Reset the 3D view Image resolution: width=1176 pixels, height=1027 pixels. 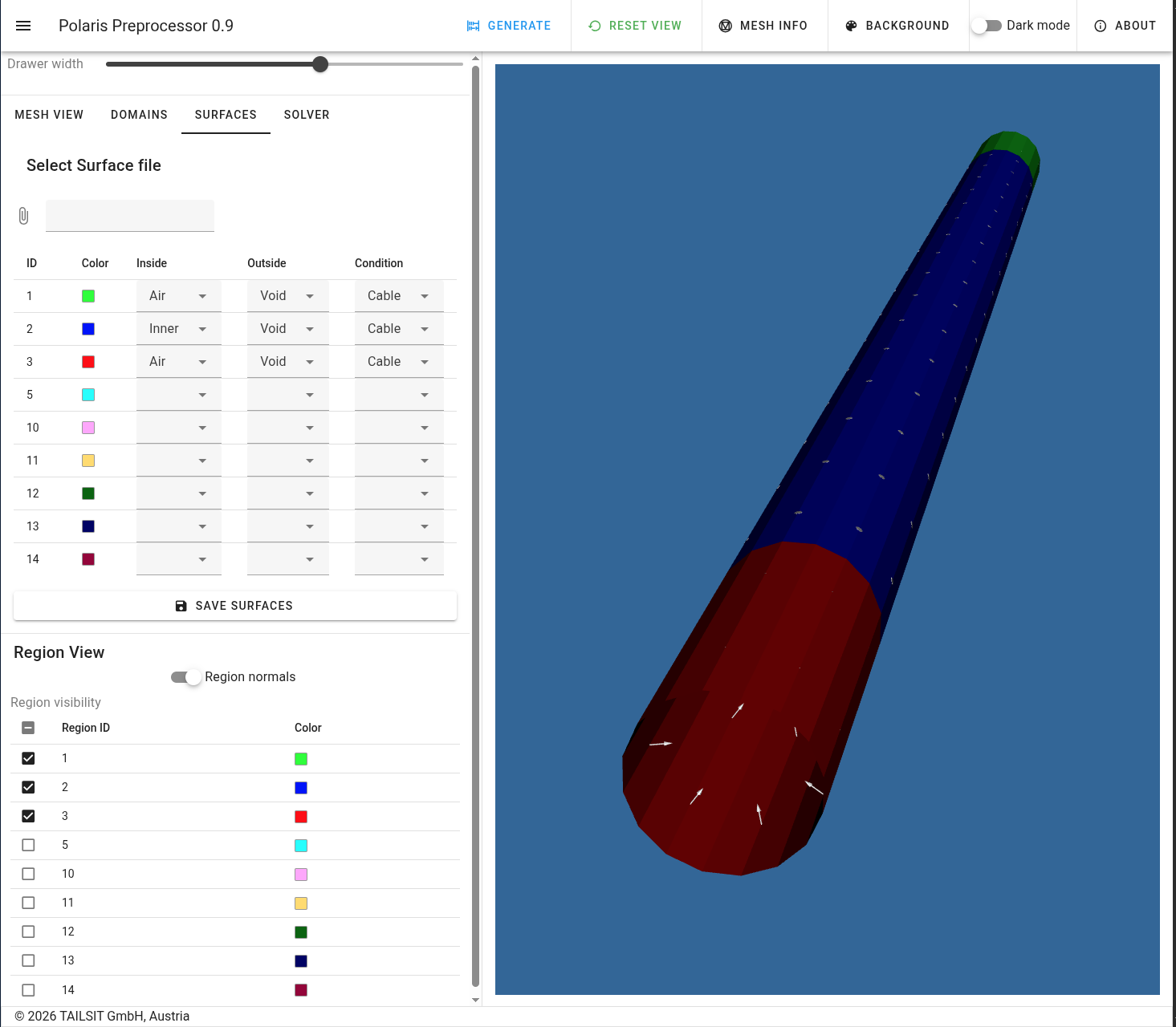point(635,26)
